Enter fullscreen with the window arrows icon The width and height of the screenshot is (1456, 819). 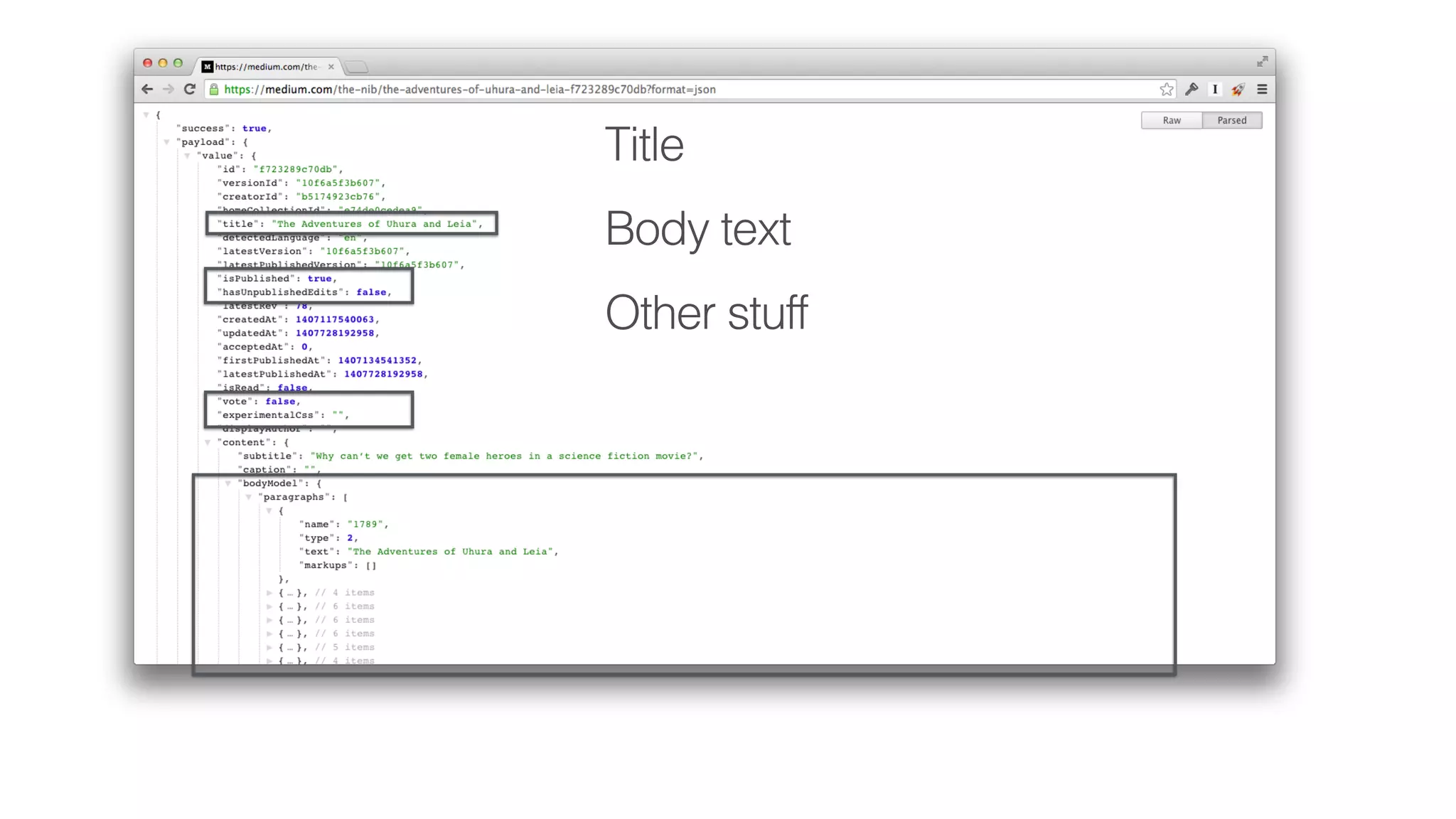coord(1262,62)
